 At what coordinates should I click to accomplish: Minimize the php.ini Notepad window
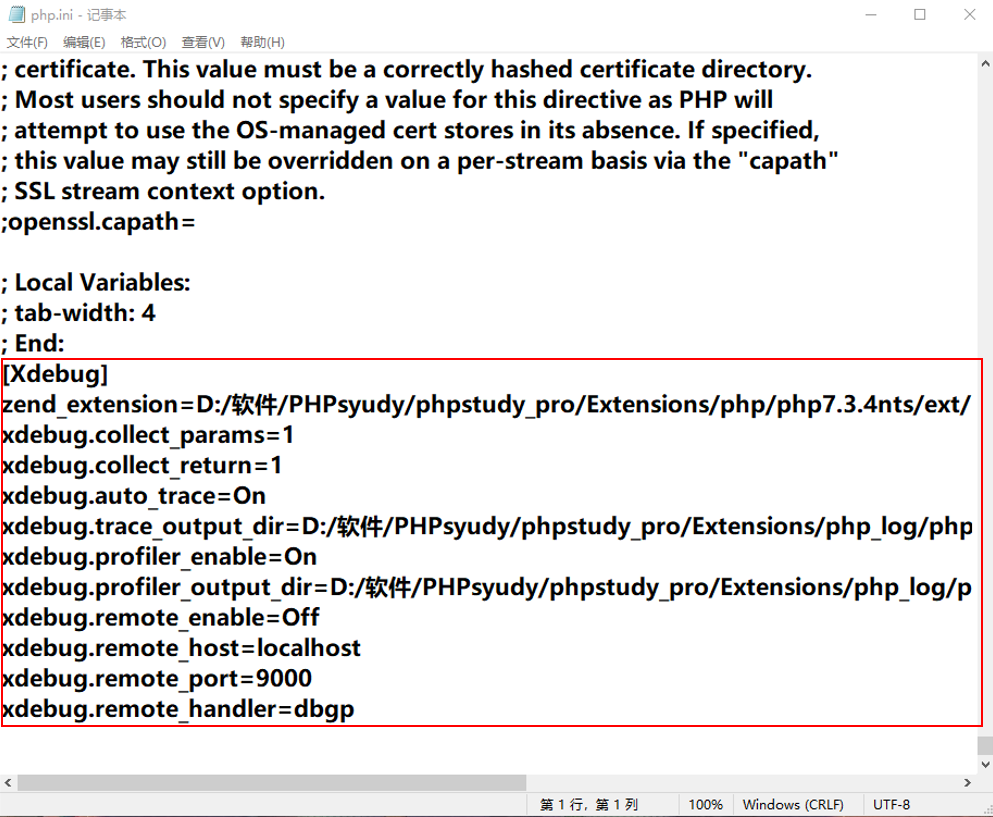point(871,14)
